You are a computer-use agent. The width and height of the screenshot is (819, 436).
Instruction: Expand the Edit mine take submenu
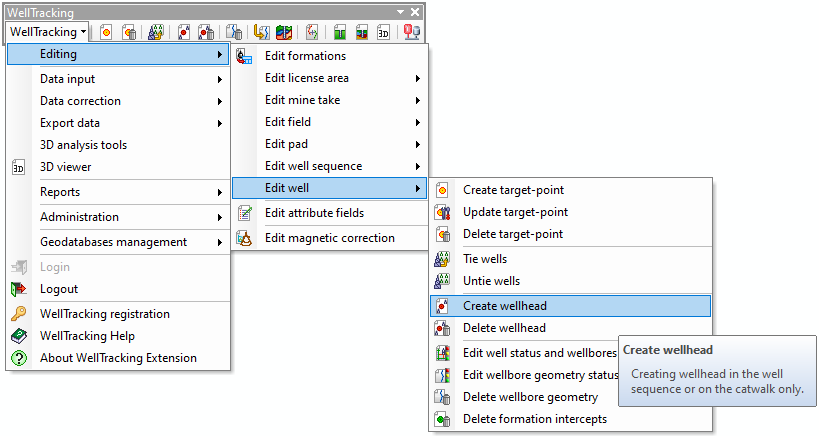330,100
